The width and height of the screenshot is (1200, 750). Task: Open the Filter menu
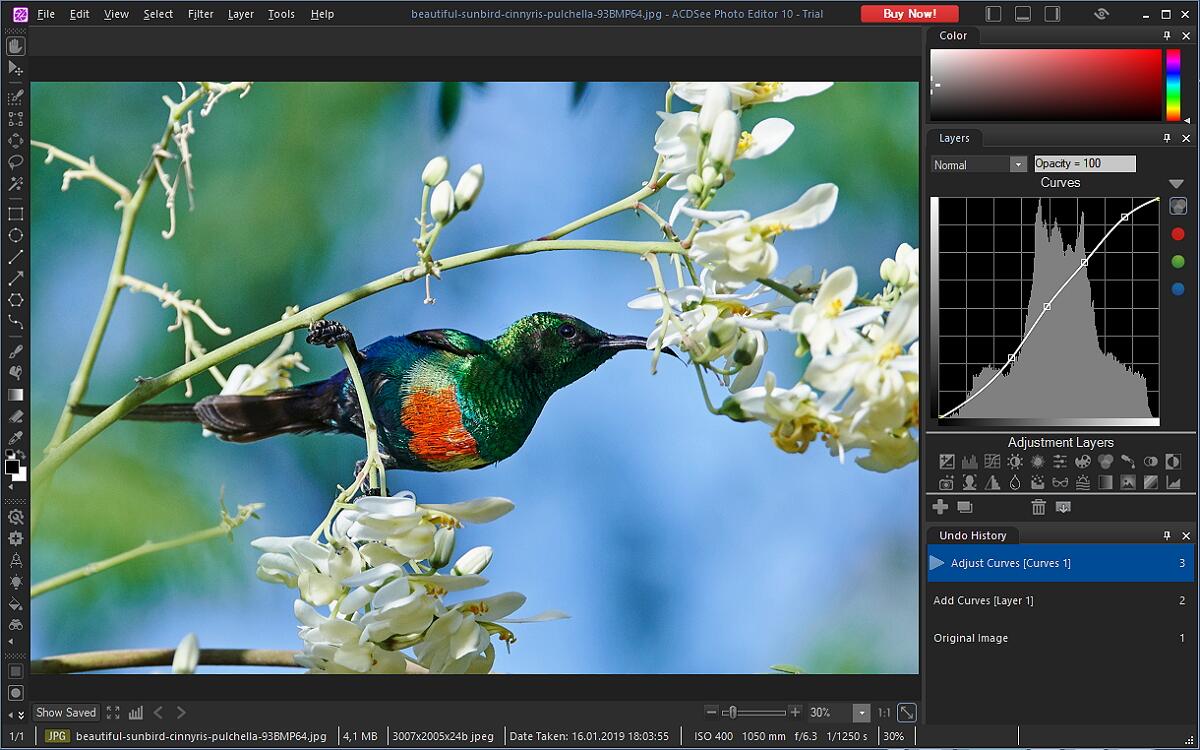click(200, 14)
